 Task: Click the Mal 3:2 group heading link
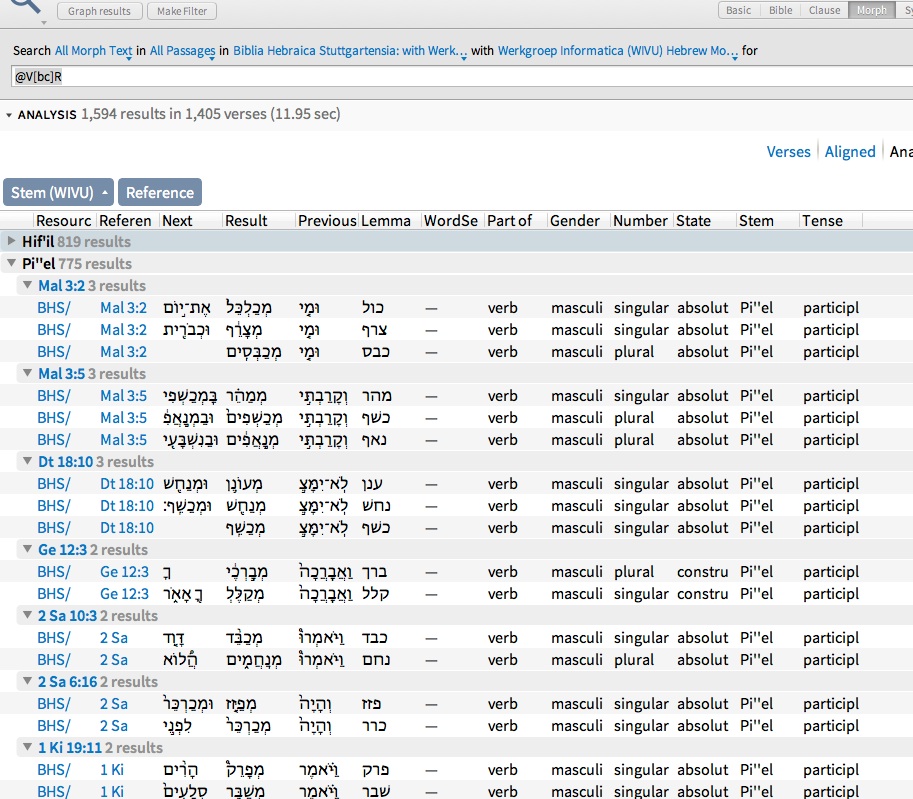pos(62,286)
